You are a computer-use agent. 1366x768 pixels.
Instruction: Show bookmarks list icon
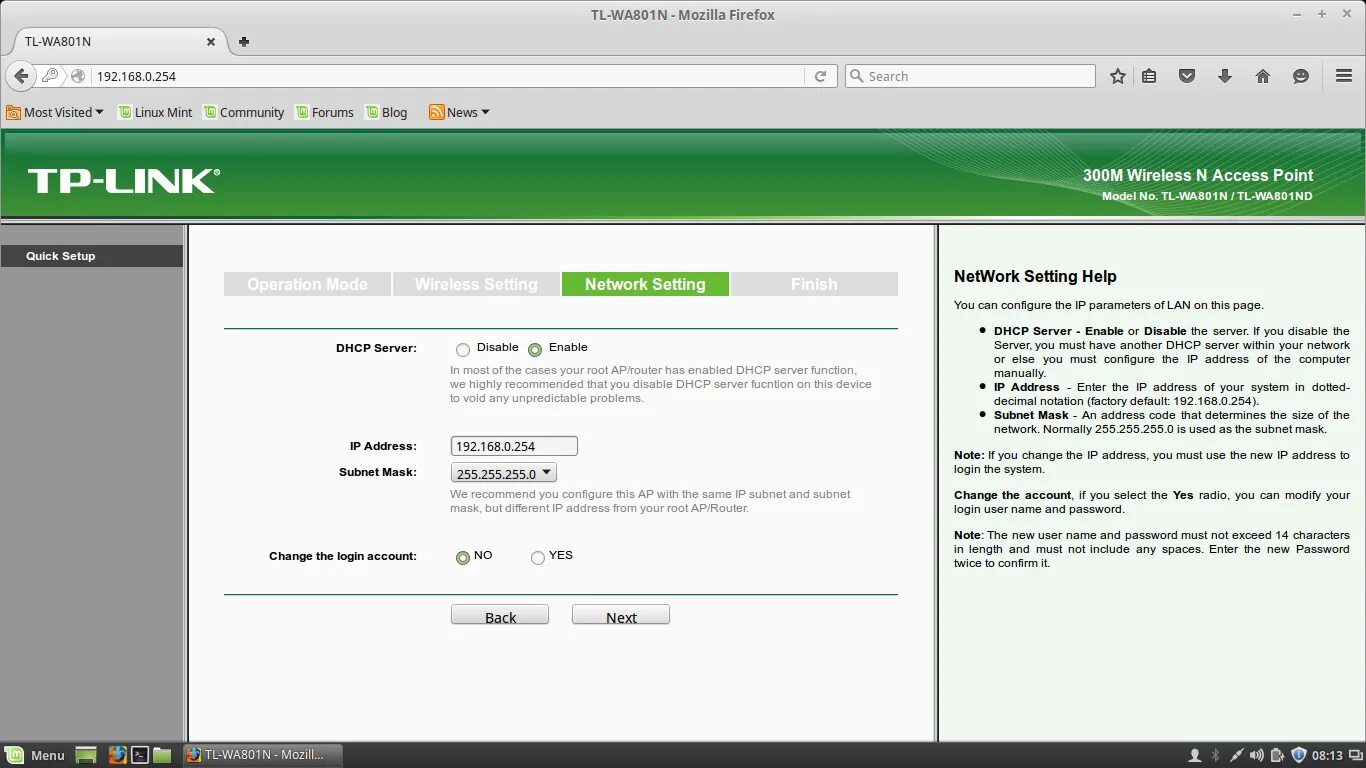click(x=1149, y=76)
